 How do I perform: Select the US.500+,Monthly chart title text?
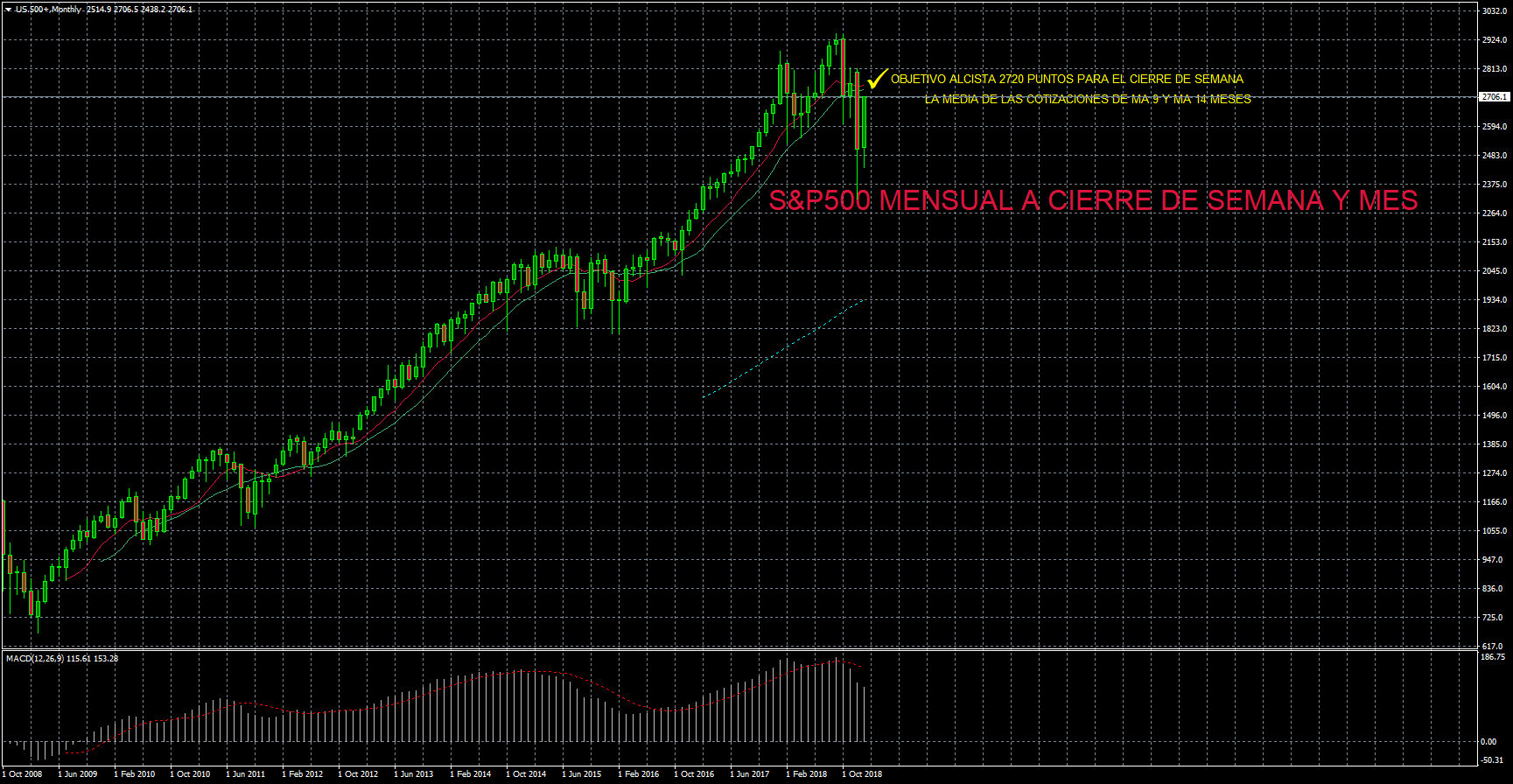[49, 10]
